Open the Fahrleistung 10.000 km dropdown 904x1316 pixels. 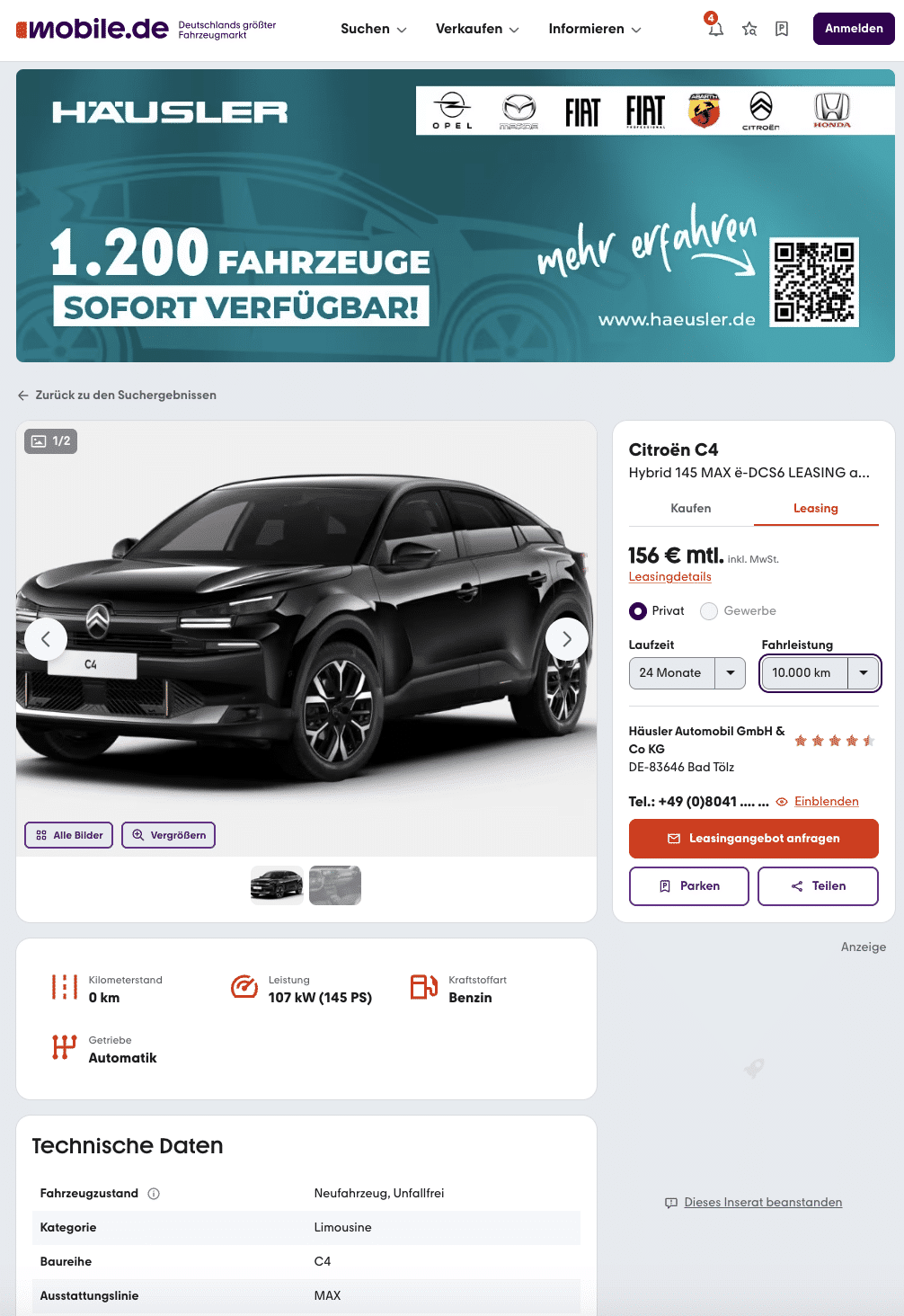pos(820,672)
